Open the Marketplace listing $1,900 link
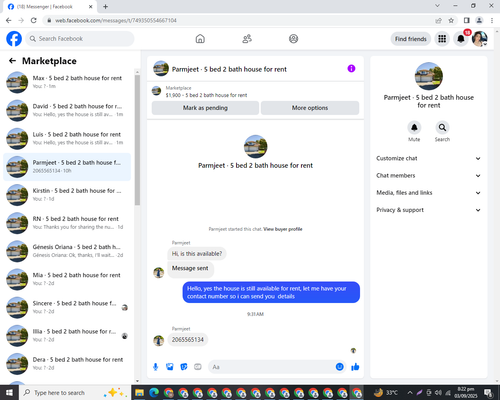Image resolution: width=500 pixels, height=400 pixels. [x=206, y=95]
